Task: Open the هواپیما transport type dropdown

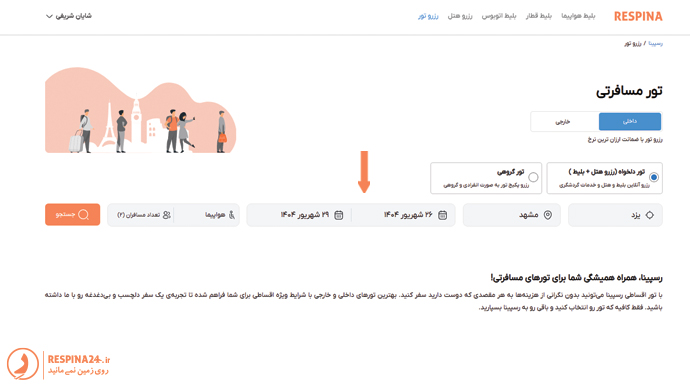Action: coord(207,215)
